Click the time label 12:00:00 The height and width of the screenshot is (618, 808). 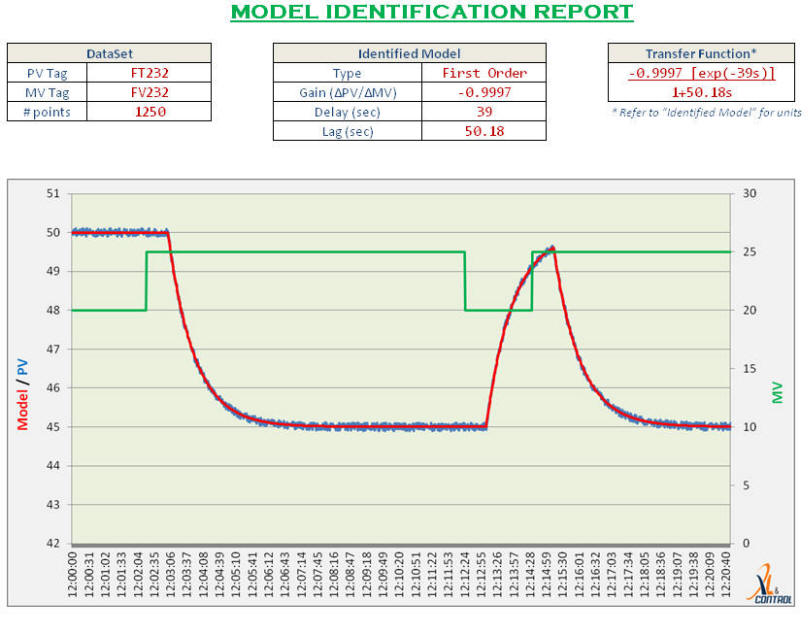[72, 574]
